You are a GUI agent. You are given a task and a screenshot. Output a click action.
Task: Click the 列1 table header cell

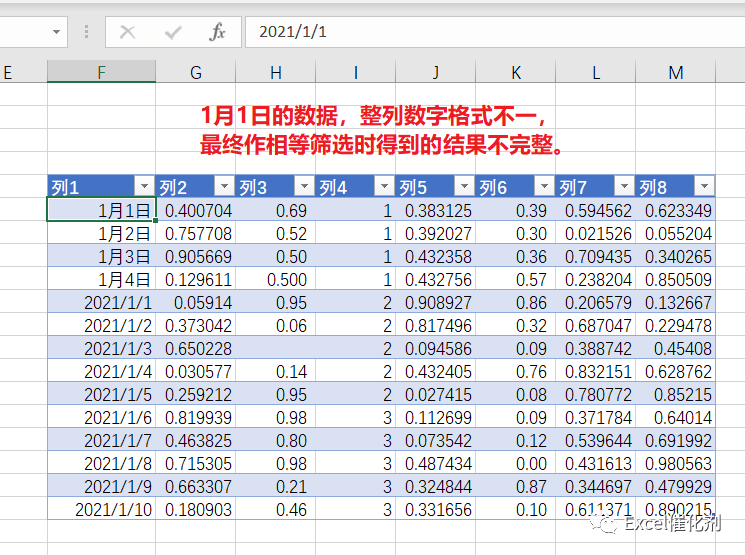[x=101, y=186]
